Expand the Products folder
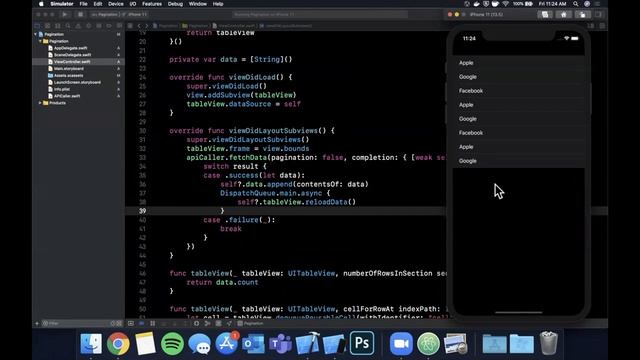Image resolution: width=640 pixels, height=360 pixels. click(40, 103)
